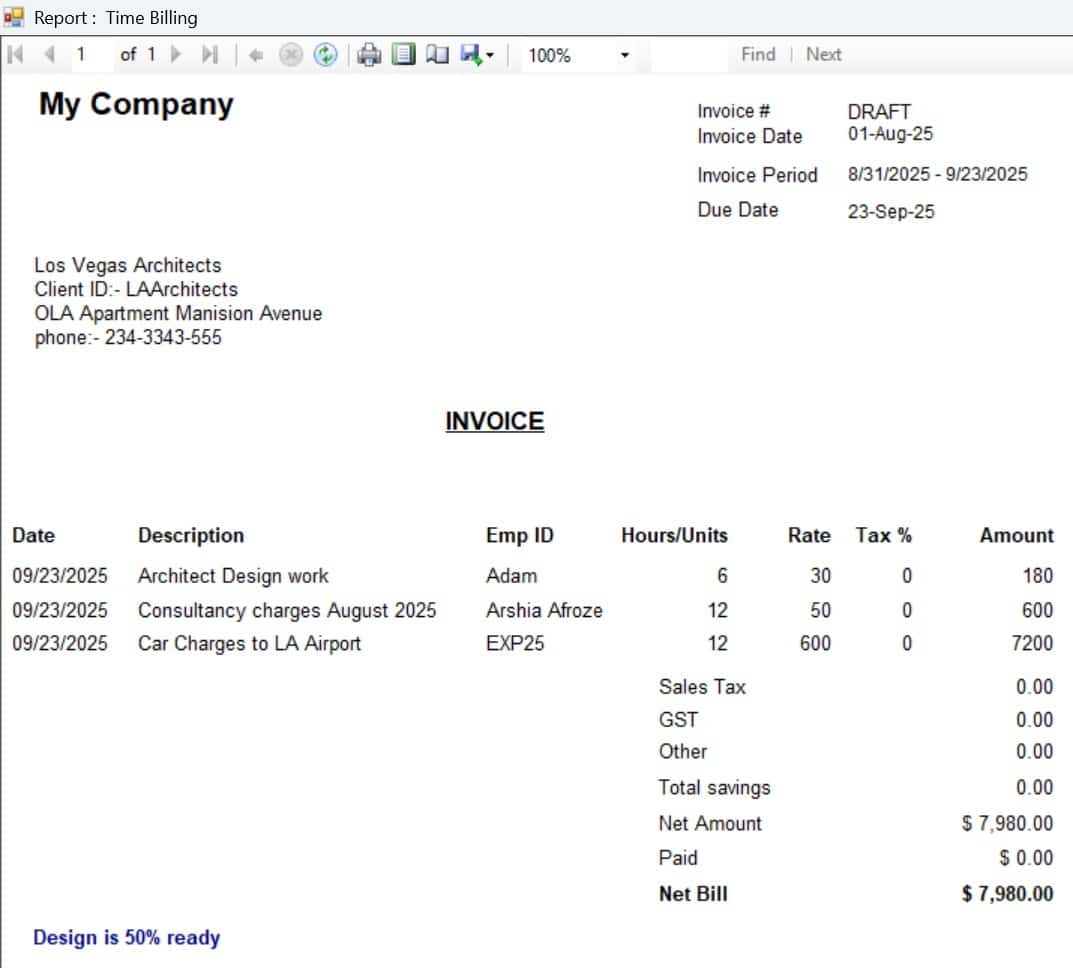Screen dimensions: 1073x968
Task: Open page setup settings
Action: click(x=437, y=56)
